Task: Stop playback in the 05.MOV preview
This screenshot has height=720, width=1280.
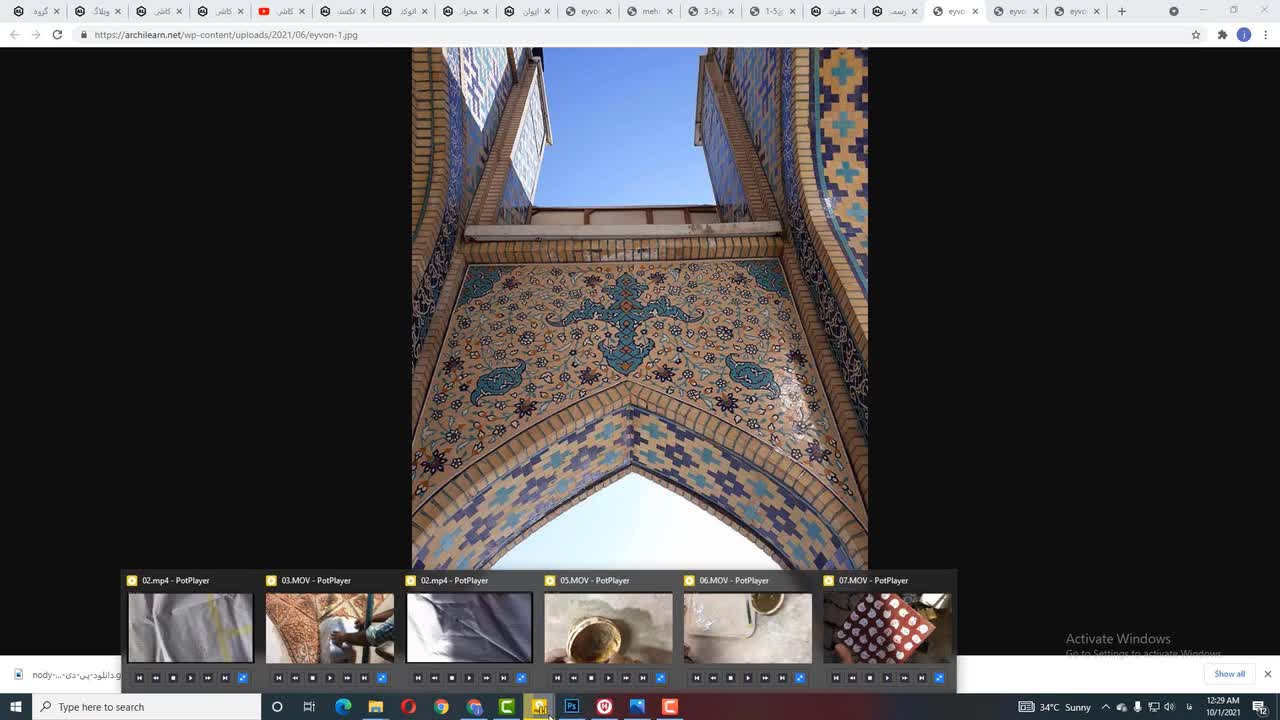Action: (591, 678)
